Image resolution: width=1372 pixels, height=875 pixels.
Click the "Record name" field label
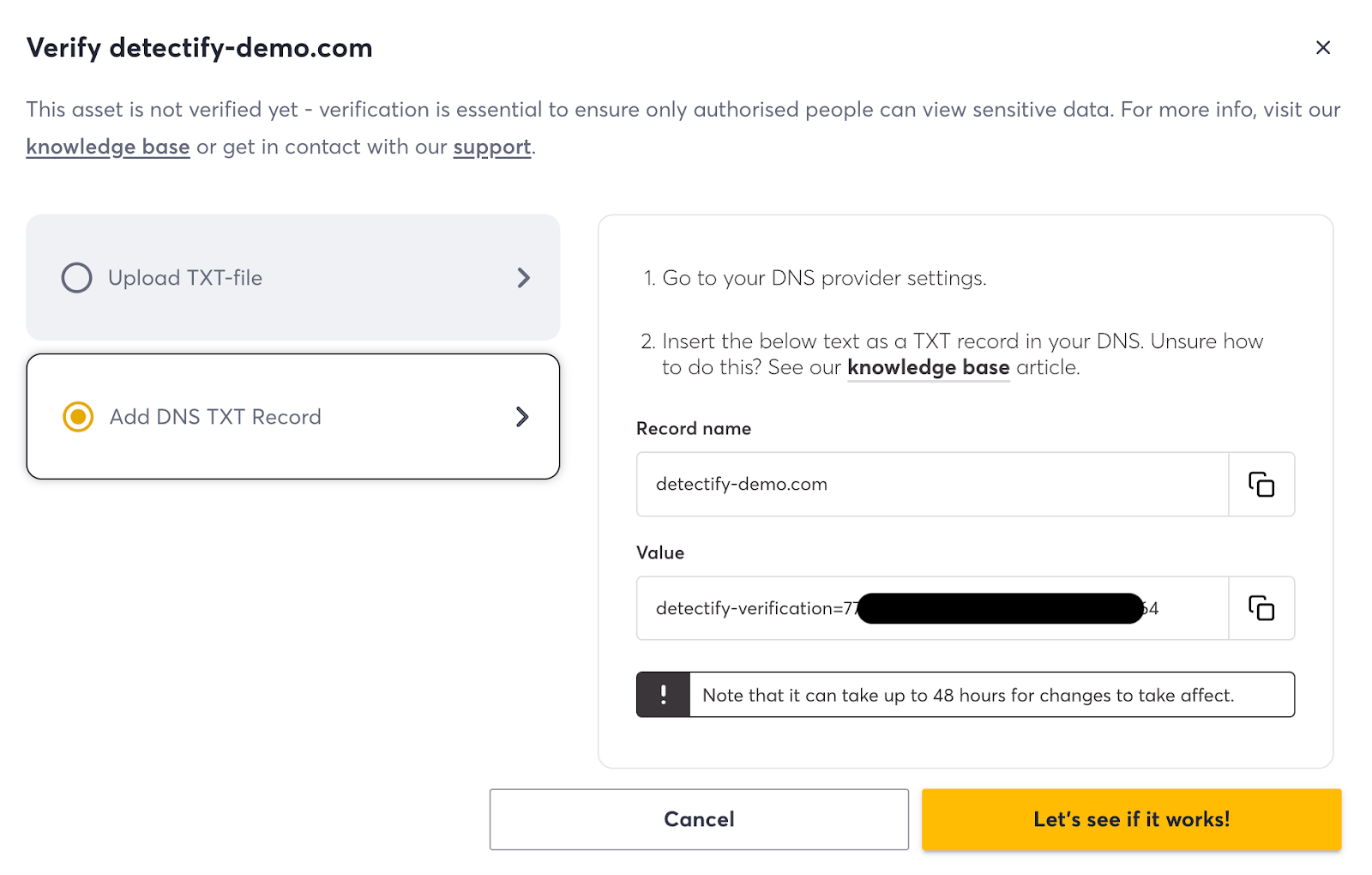[x=693, y=429]
